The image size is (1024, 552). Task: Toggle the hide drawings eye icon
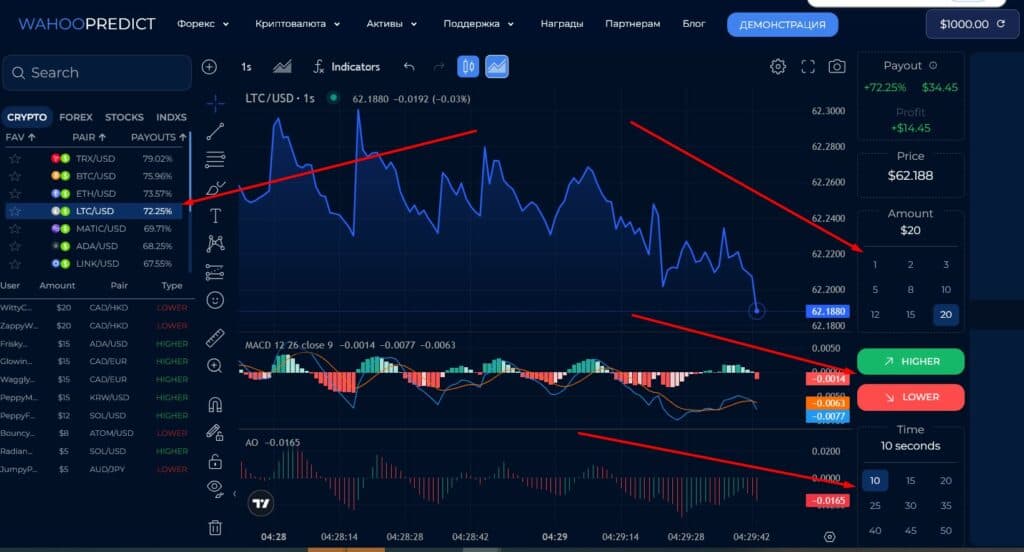[x=215, y=487]
